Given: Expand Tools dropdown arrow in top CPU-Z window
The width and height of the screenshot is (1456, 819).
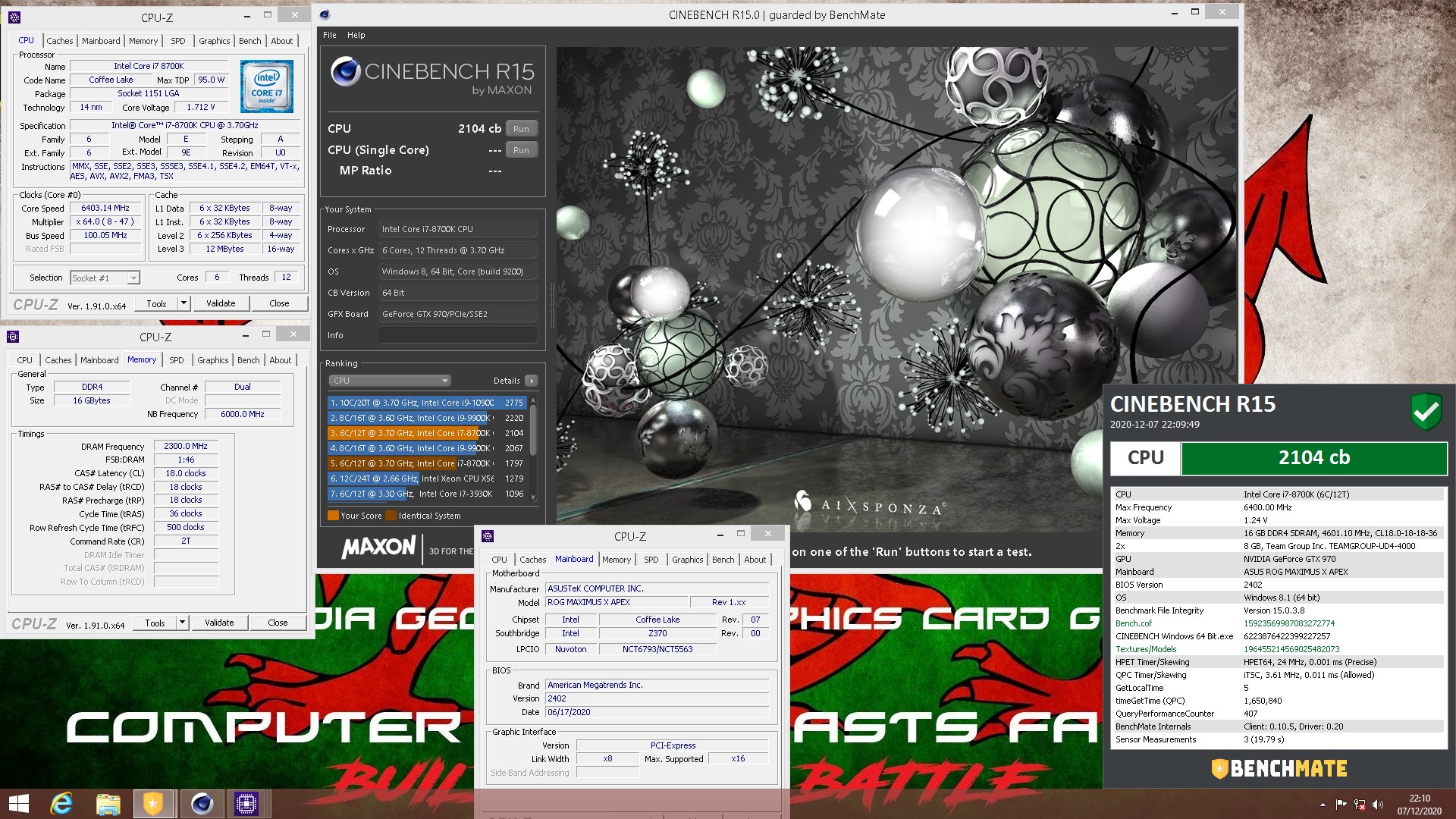Looking at the screenshot, I should click(x=183, y=303).
